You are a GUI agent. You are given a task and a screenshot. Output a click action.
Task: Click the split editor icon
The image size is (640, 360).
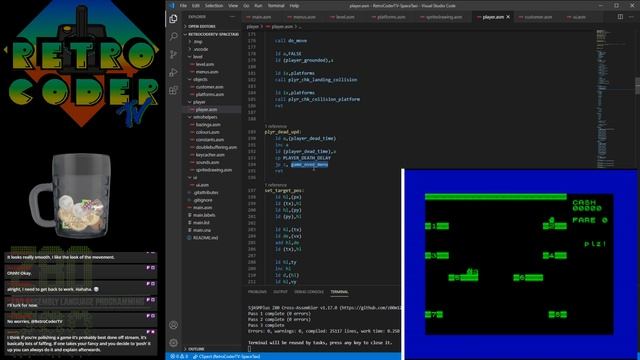[x=620, y=17]
